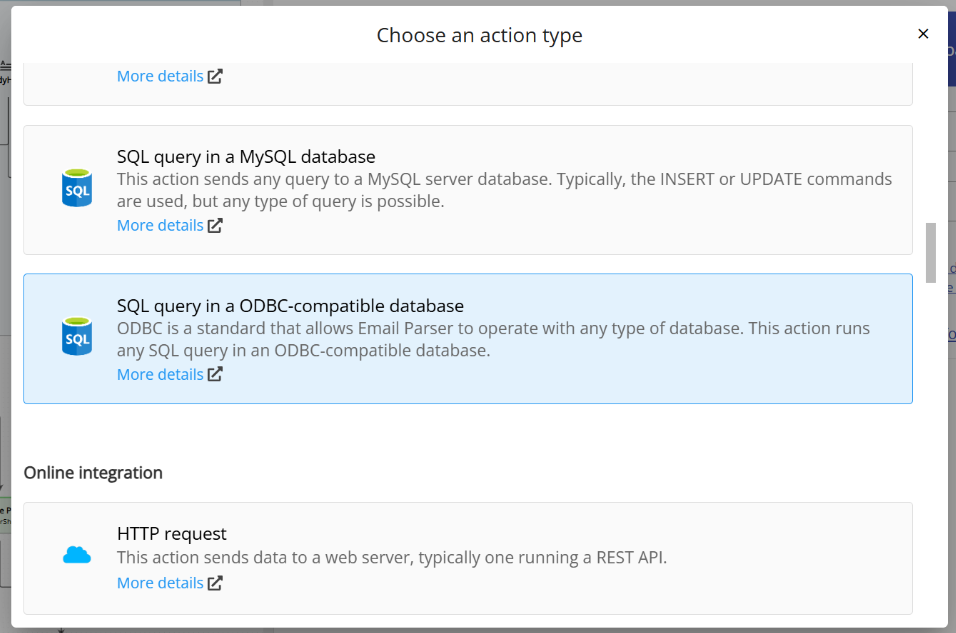Screen dimensions: 956x633
Task: Choose 'SQL query in a MySQL database' title
Action: 246,157
